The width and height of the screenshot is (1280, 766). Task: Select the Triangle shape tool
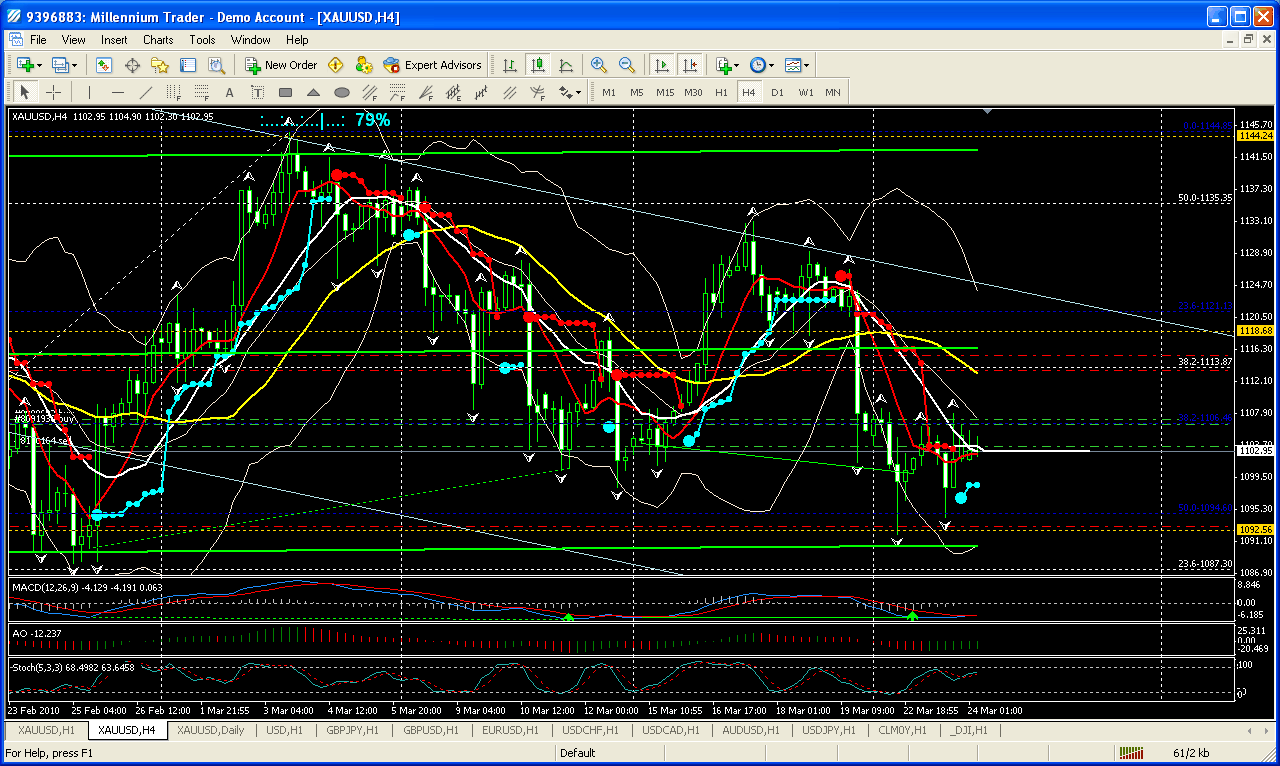click(x=313, y=92)
